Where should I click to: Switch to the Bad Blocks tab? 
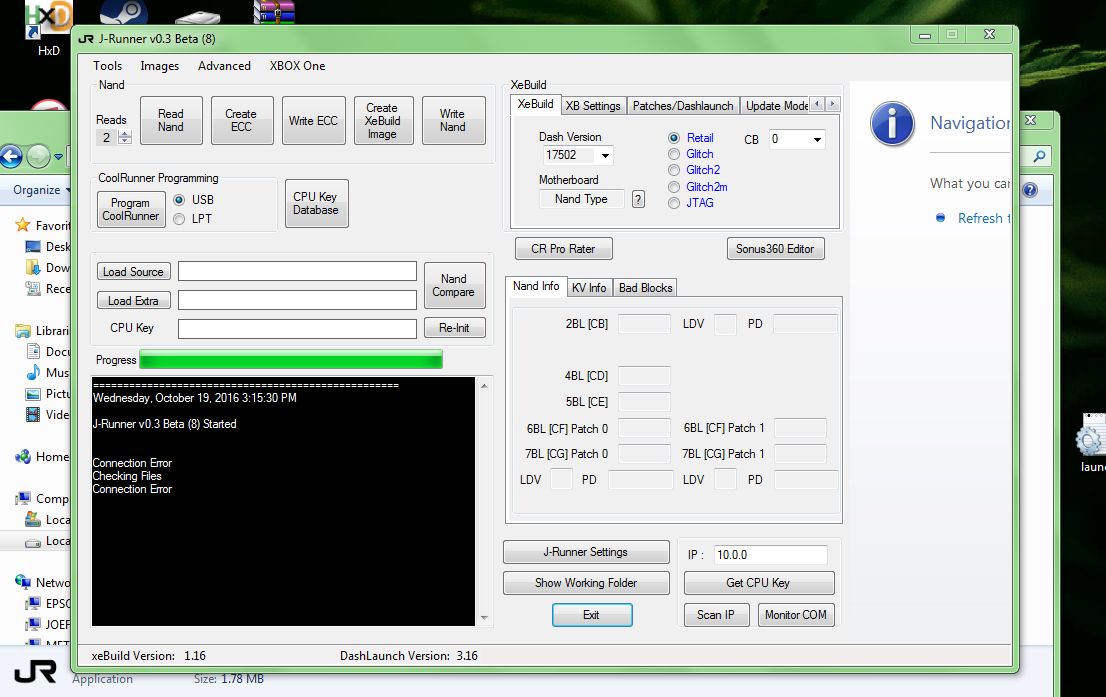click(645, 288)
